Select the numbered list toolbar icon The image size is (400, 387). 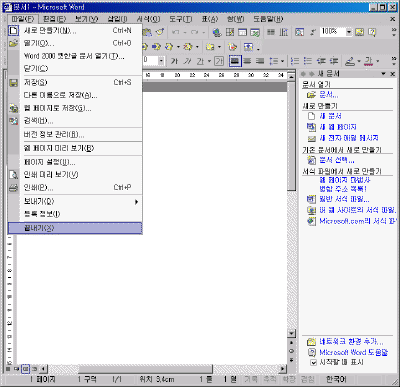(295, 61)
